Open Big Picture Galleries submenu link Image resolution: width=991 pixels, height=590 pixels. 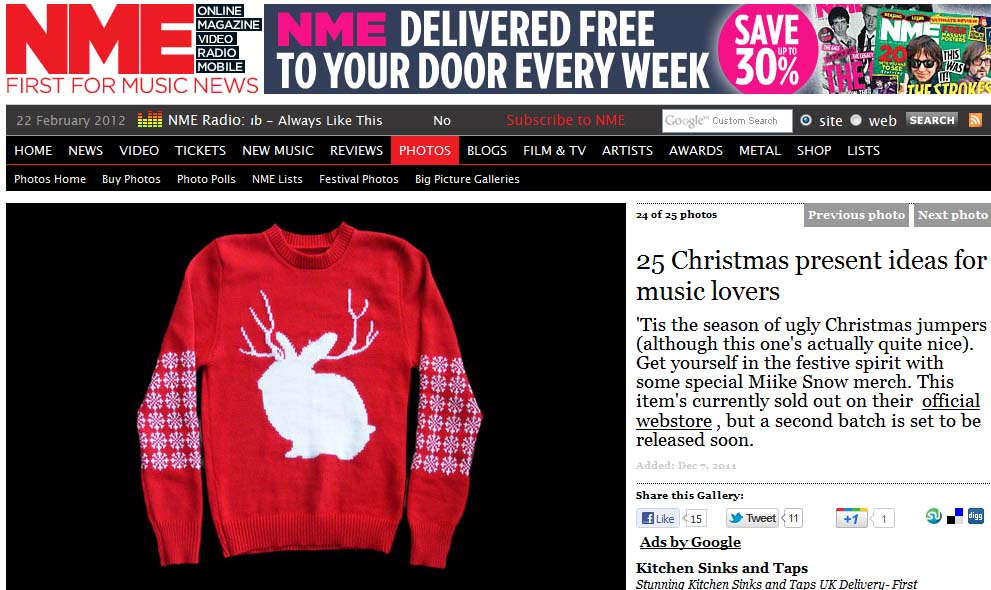click(467, 179)
